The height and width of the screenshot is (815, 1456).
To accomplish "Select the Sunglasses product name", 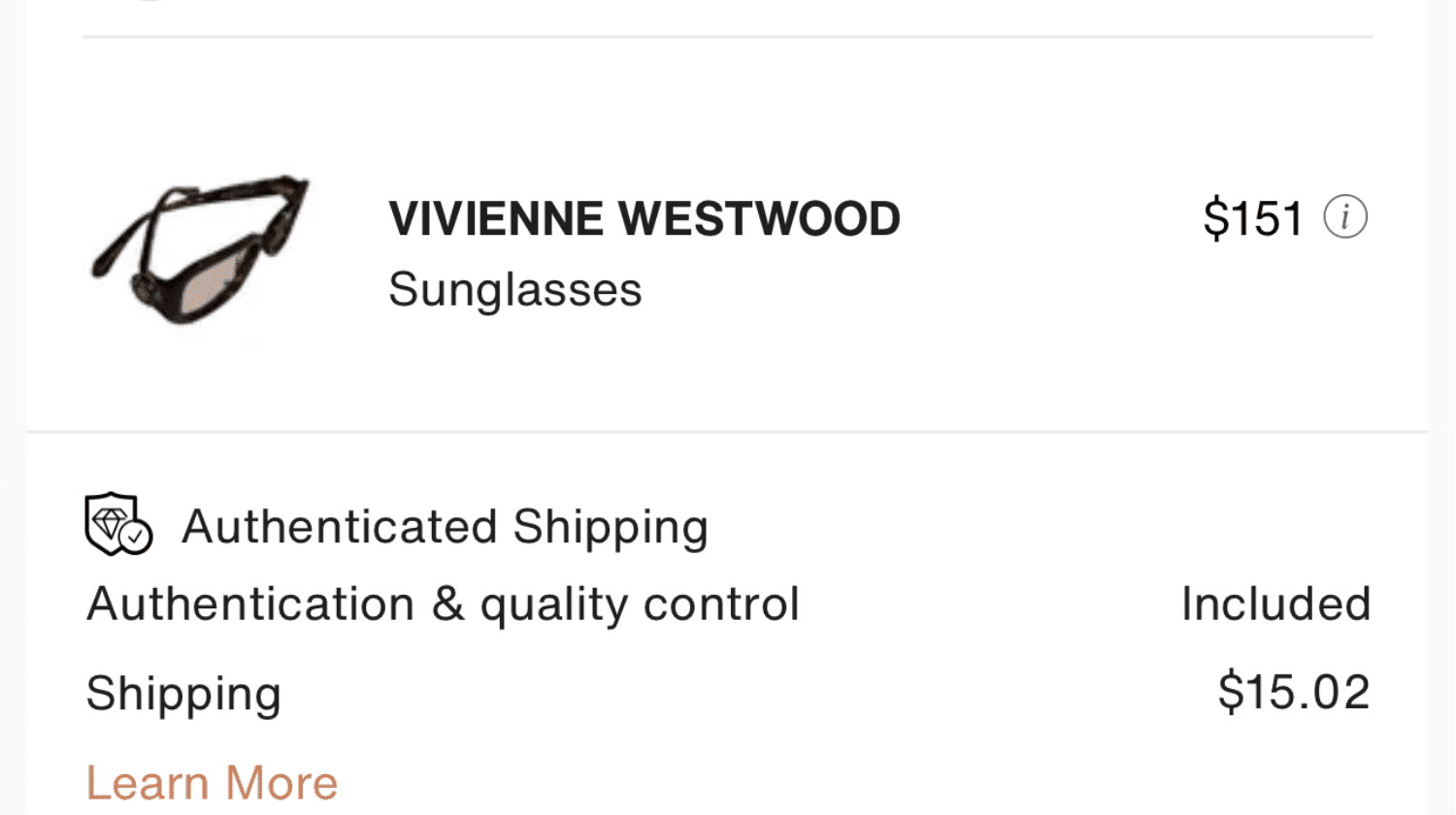I will [x=514, y=289].
